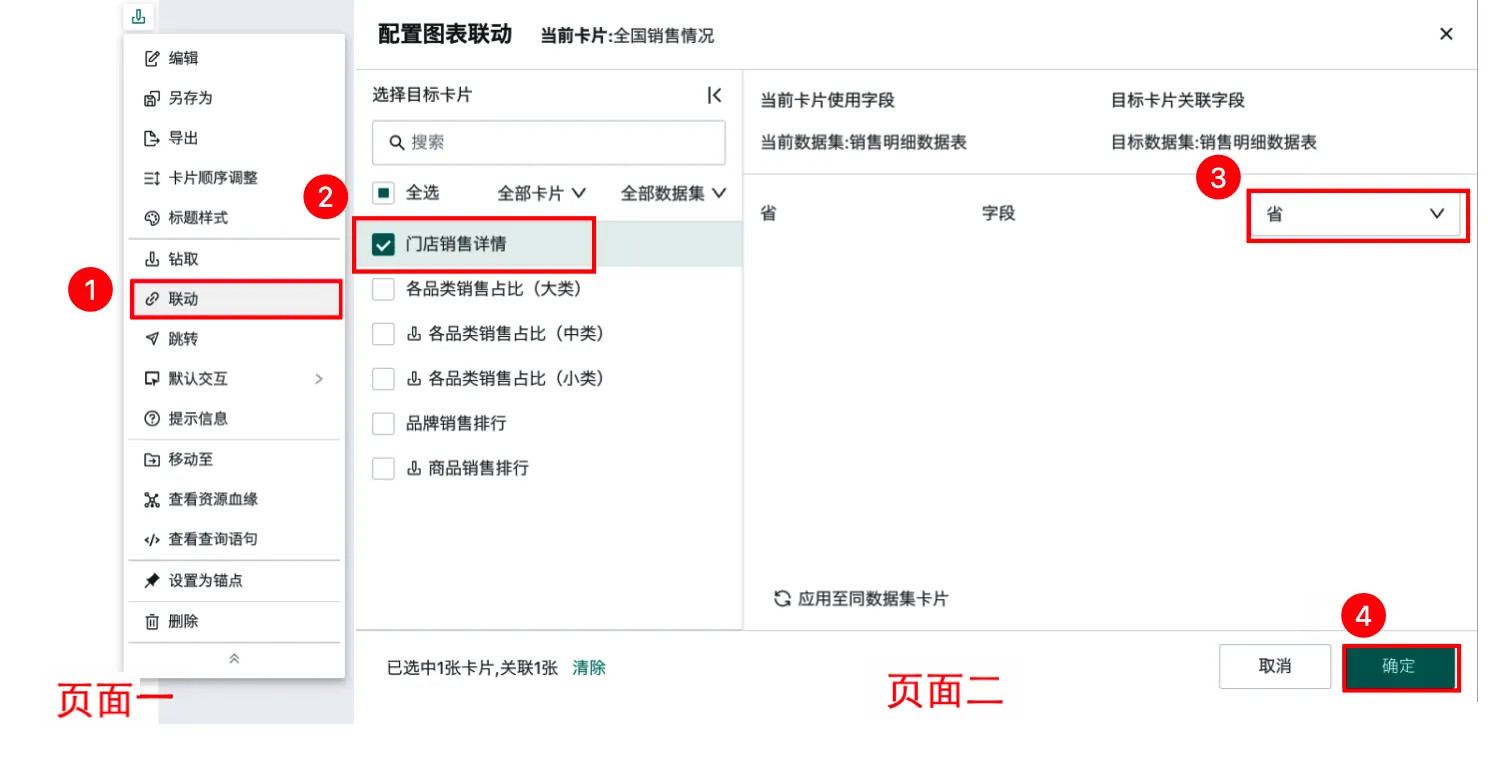This screenshot has height=768, width=1488.
Task: Click the trash icon for 删除
Action: point(152,621)
